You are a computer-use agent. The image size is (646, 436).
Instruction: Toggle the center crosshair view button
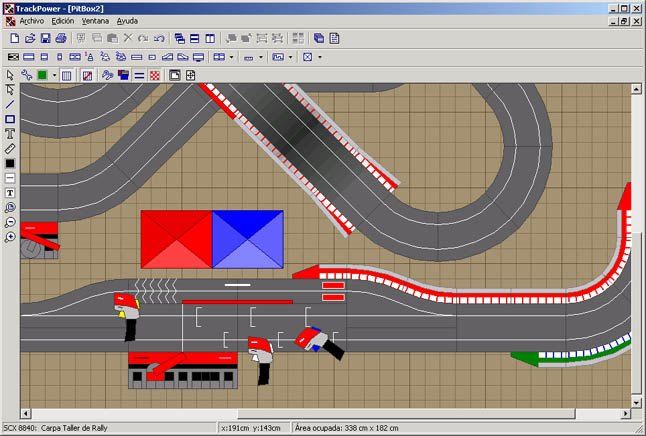190,75
